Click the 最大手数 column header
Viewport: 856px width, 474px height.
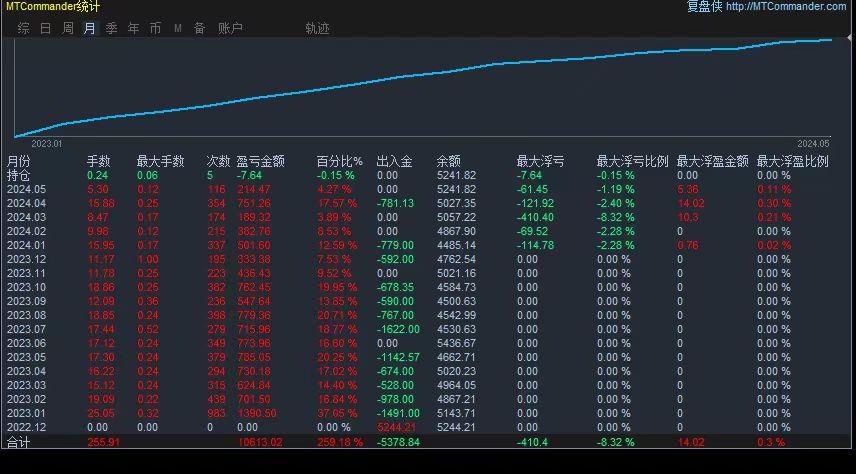(x=160, y=162)
